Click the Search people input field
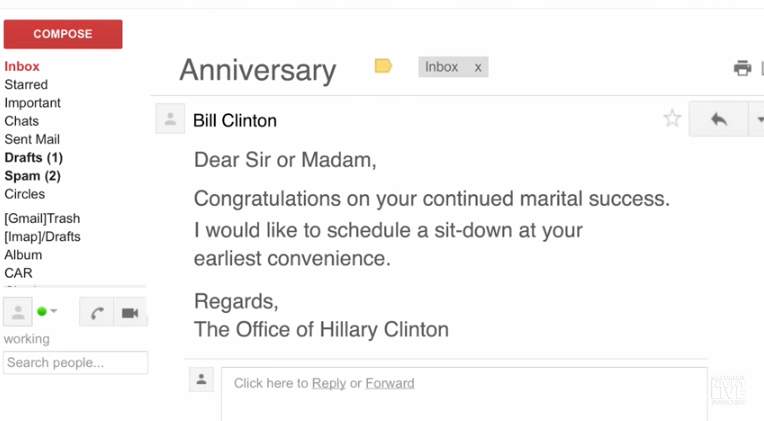The width and height of the screenshot is (764, 421). [x=75, y=362]
